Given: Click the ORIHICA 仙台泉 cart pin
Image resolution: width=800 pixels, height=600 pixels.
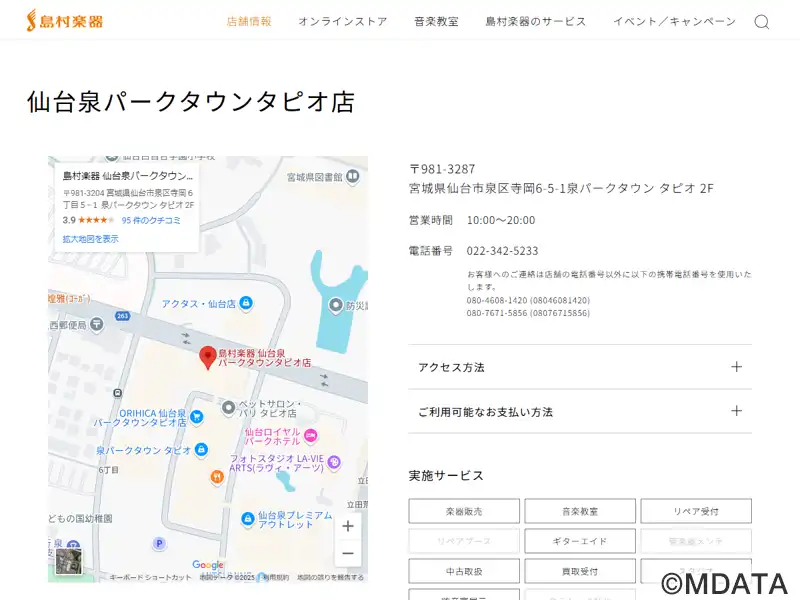Looking at the screenshot, I should click(196, 417).
